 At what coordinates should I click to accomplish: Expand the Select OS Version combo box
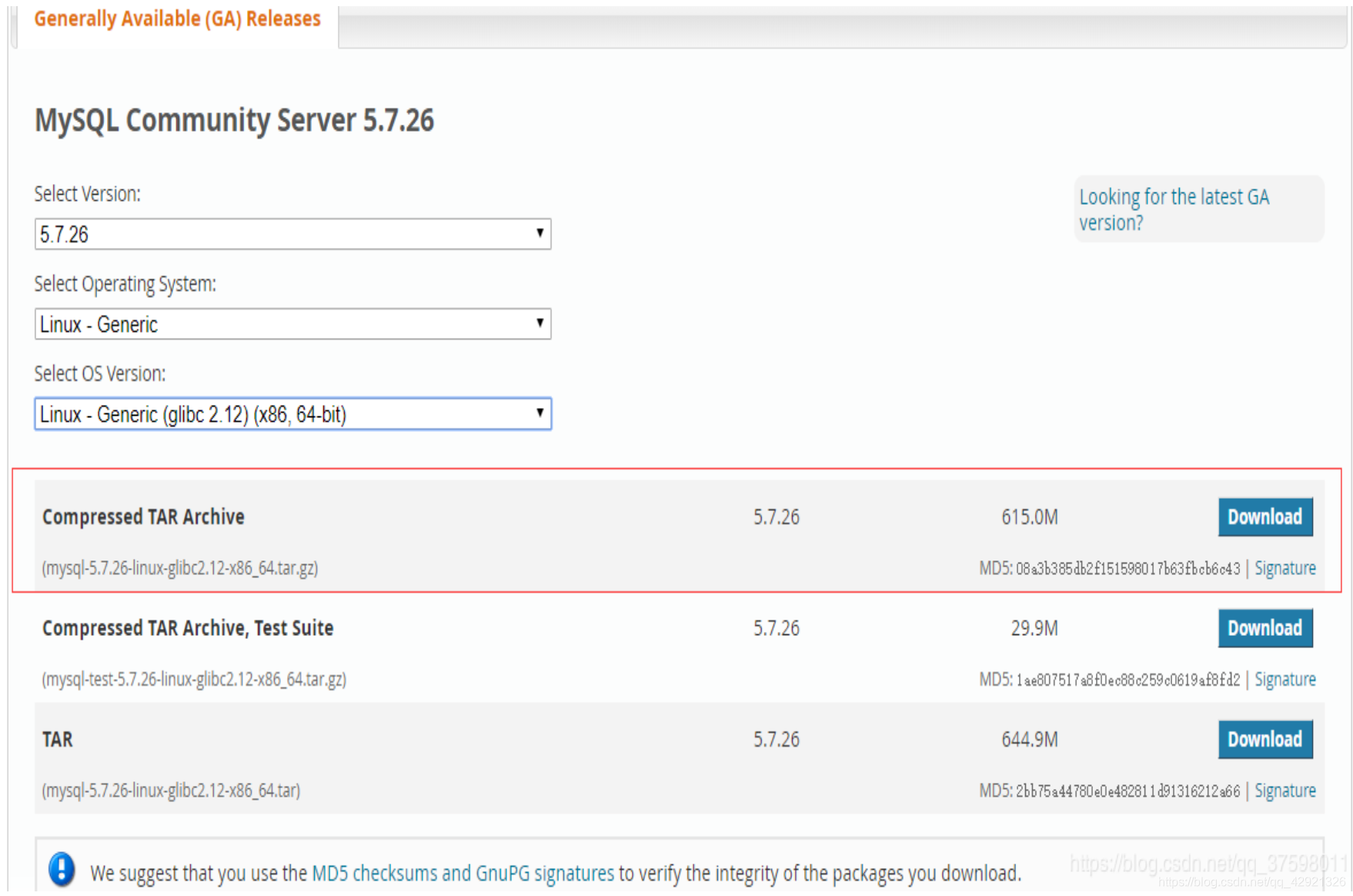click(x=292, y=414)
